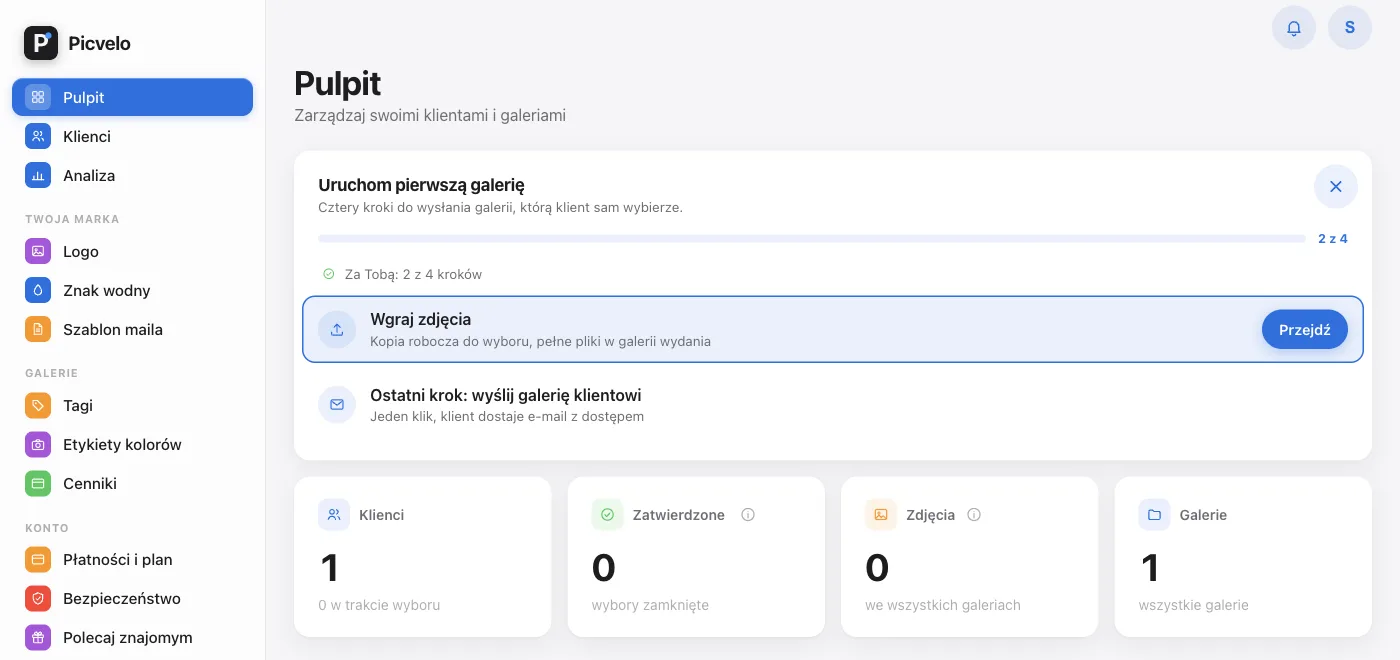Click the Bezpieczeństwo shield icon

tap(38, 599)
